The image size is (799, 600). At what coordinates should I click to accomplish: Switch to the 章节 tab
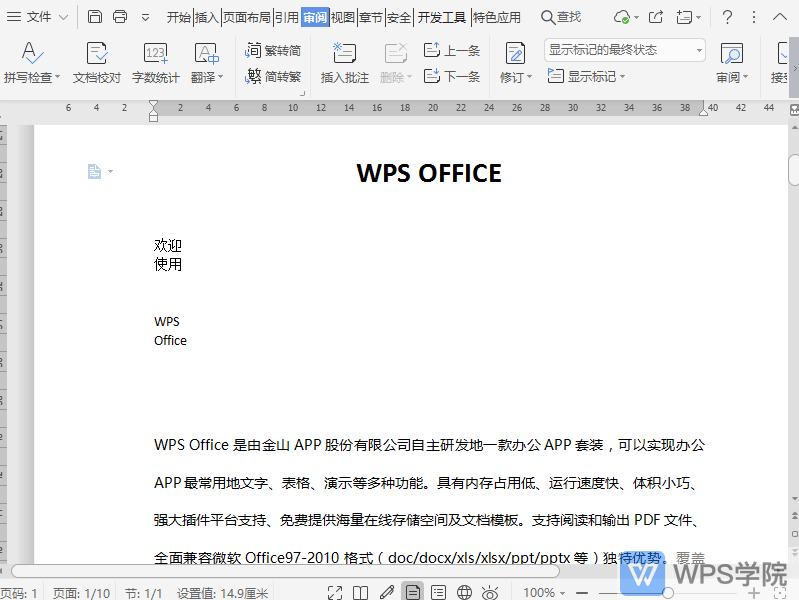(370, 17)
